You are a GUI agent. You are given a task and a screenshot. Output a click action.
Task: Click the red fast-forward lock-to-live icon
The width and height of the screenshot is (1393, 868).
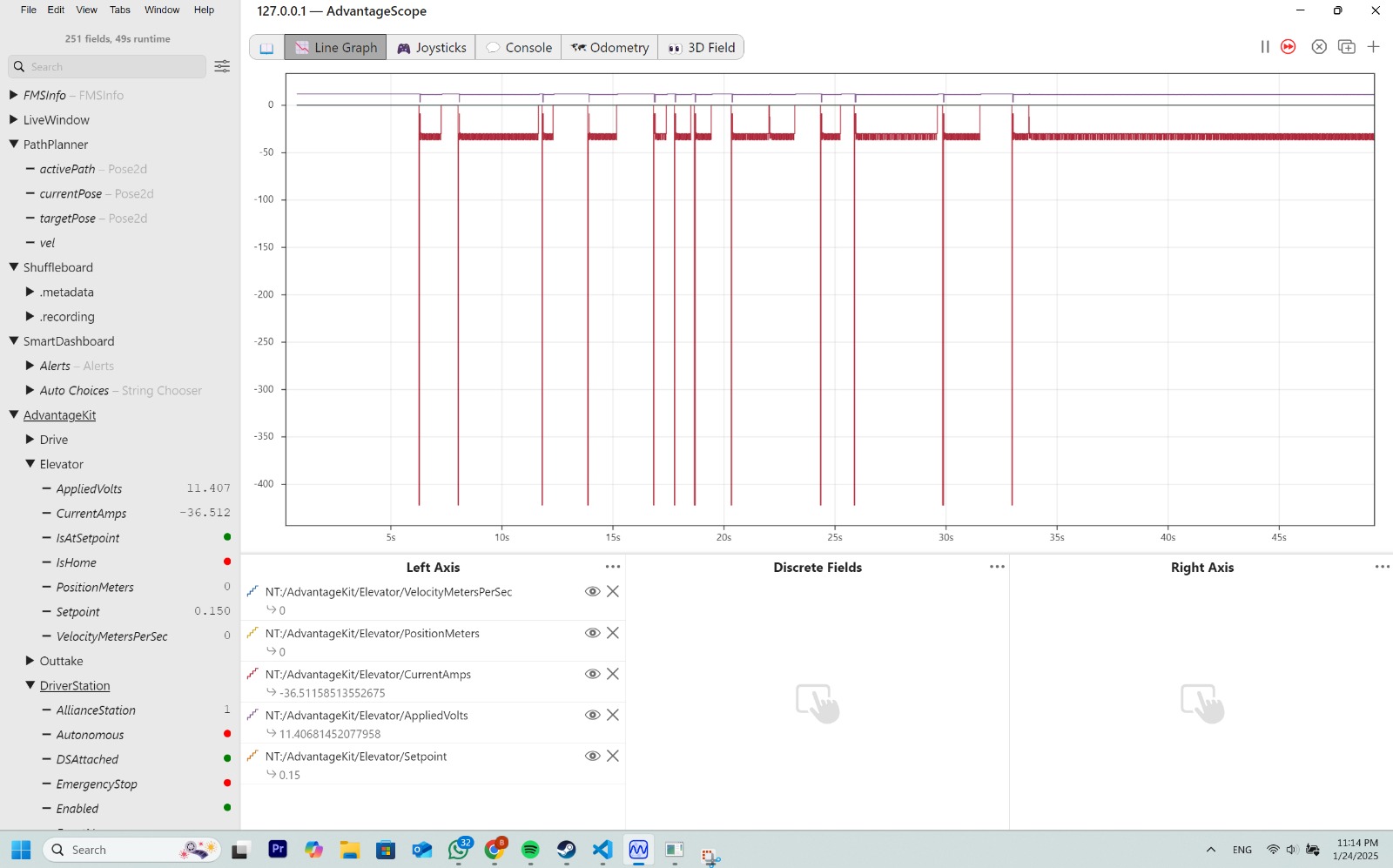[x=1289, y=47]
